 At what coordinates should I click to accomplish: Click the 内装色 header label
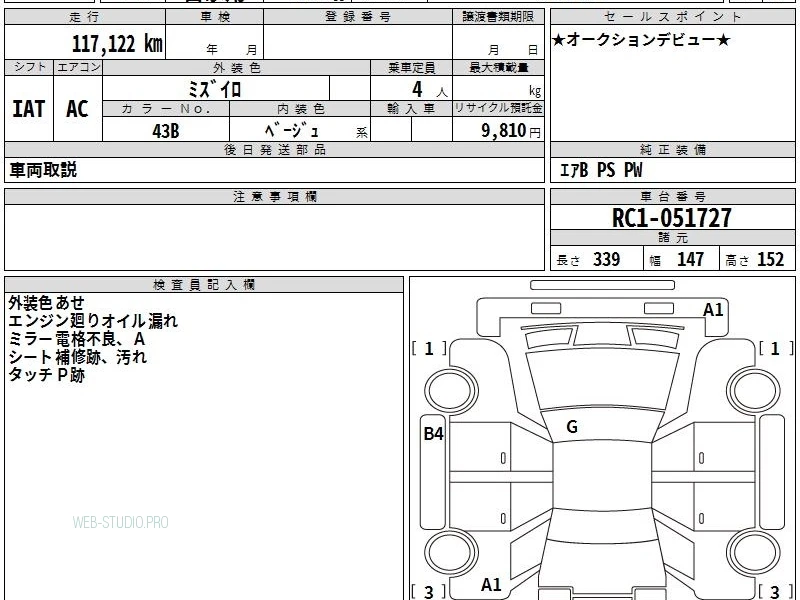tap(300, 109)
